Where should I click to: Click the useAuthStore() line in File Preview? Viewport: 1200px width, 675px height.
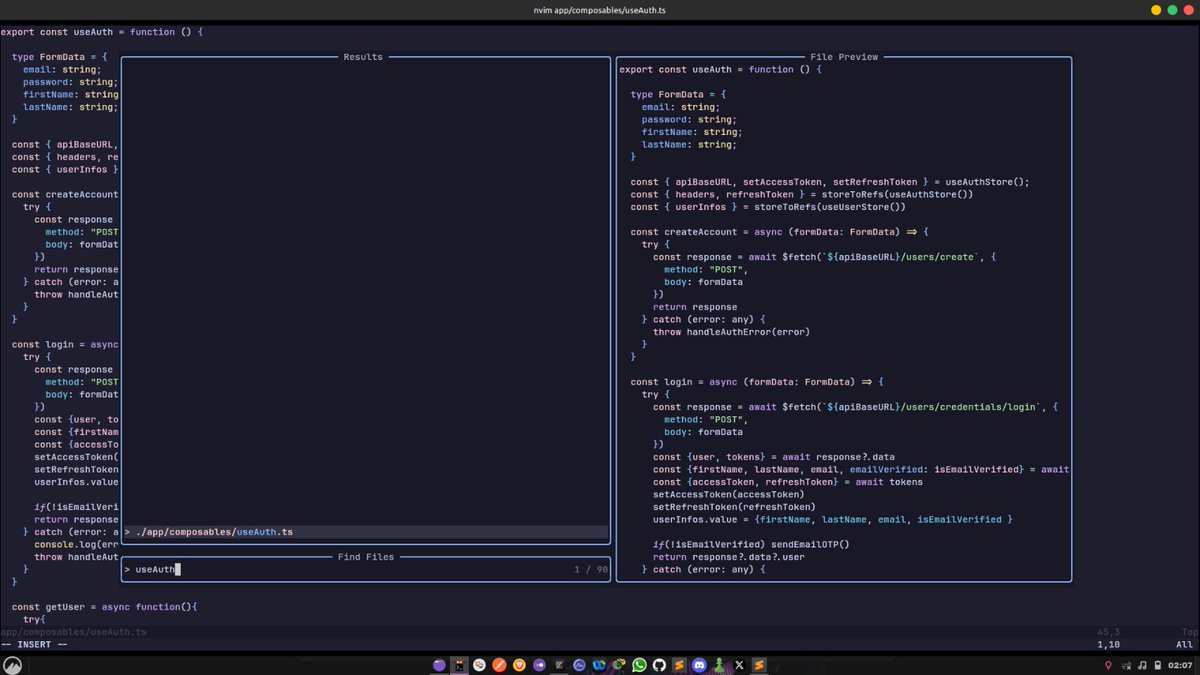point(829,182)
